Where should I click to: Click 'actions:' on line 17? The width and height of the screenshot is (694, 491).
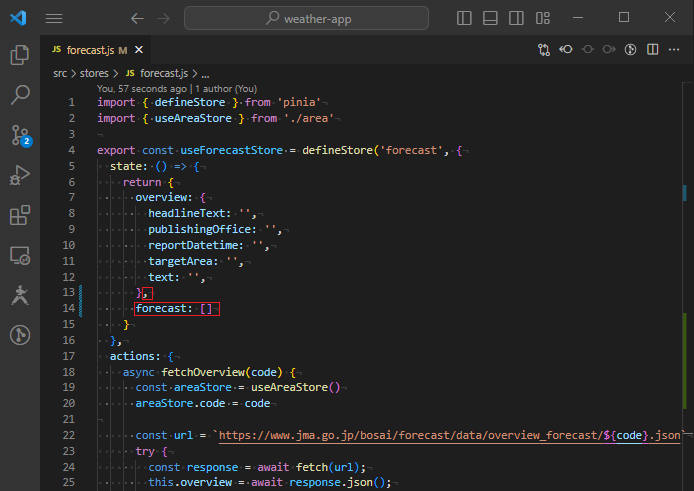[x=135, y=356]
